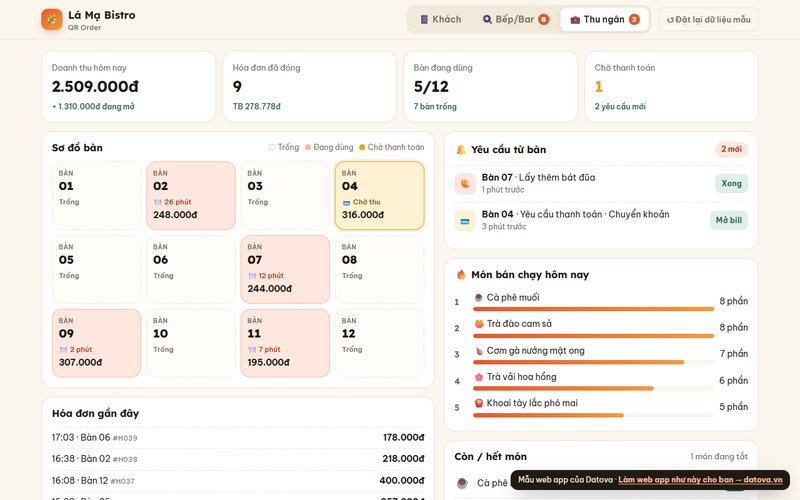Viewport: 800px width, 500px height.
Task: Open table Bàn 07 with 244.000đ
Action: [x=285, y=269]
